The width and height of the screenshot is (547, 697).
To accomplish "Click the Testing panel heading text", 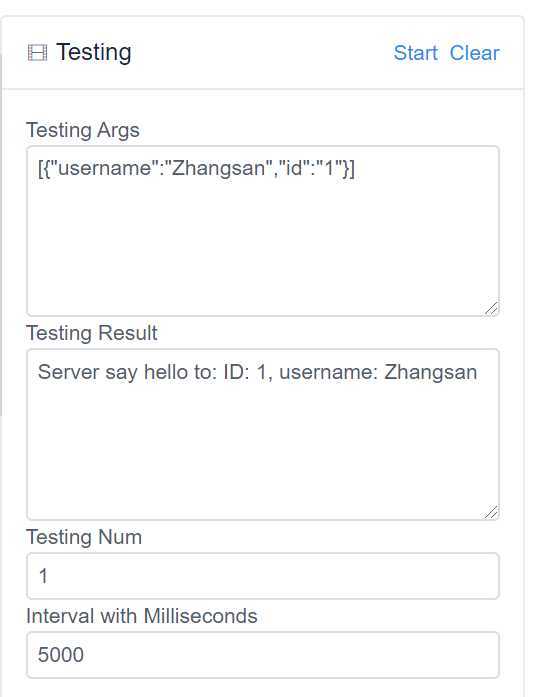I will click(94, 52).
